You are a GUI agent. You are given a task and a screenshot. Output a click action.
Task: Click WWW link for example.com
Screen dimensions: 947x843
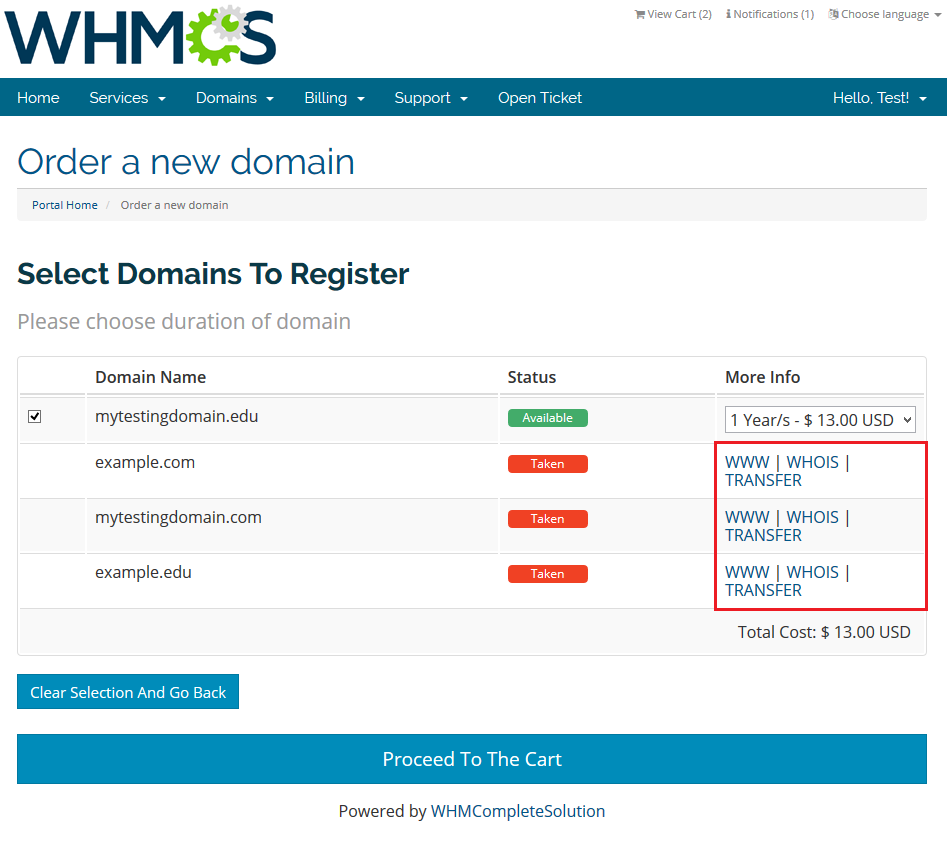coord(747,462)
